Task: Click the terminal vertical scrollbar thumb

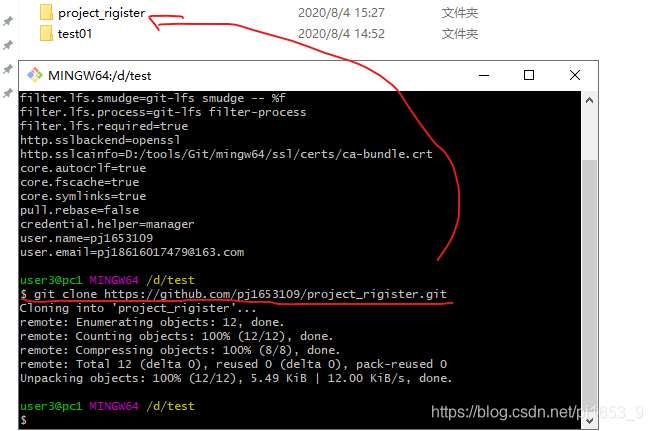Action: (x=589, y=285)
